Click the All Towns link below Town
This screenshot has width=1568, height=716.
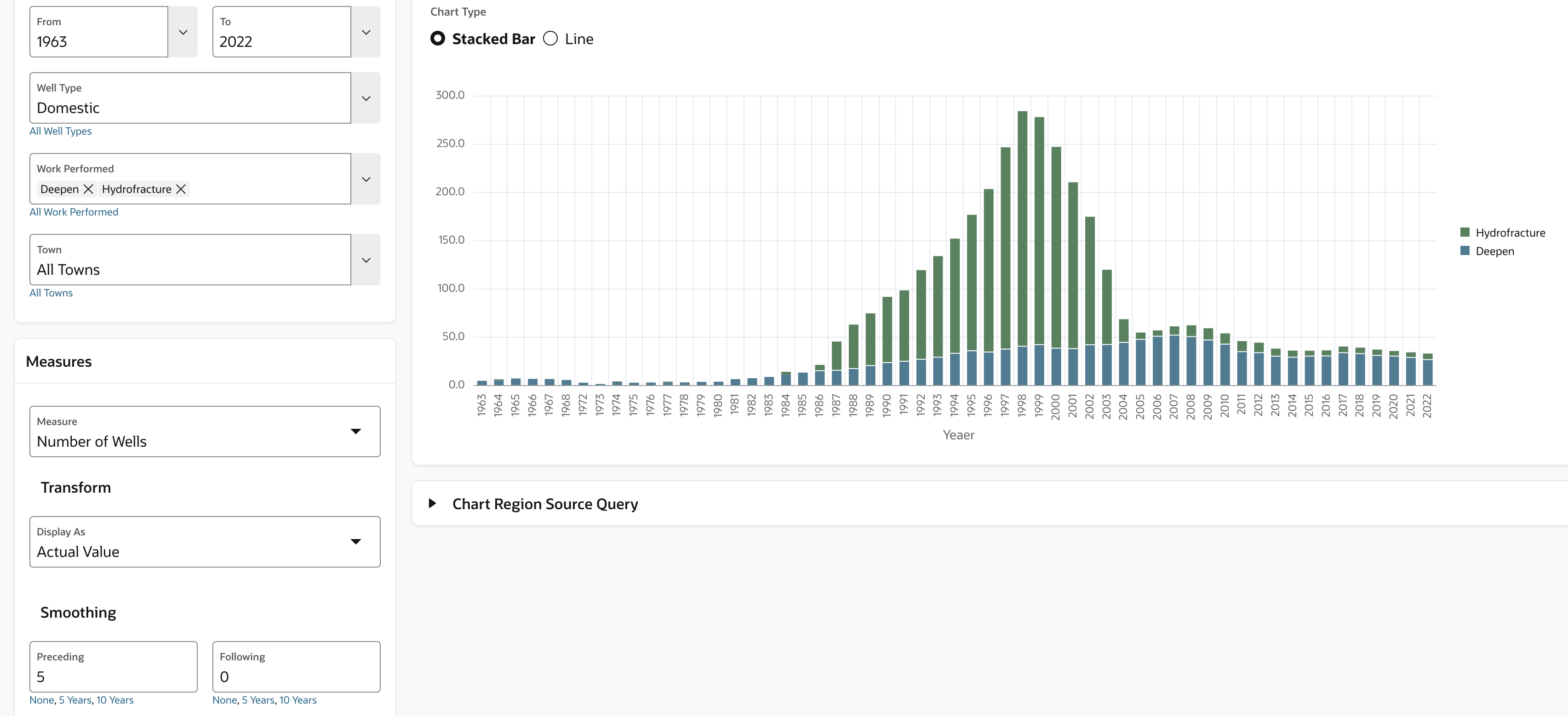pos(51,293)
